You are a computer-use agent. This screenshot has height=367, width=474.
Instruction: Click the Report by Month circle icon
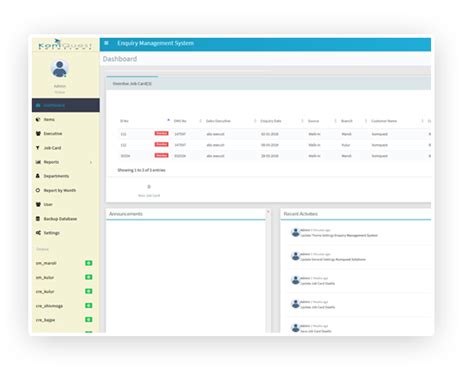(38, 190)
